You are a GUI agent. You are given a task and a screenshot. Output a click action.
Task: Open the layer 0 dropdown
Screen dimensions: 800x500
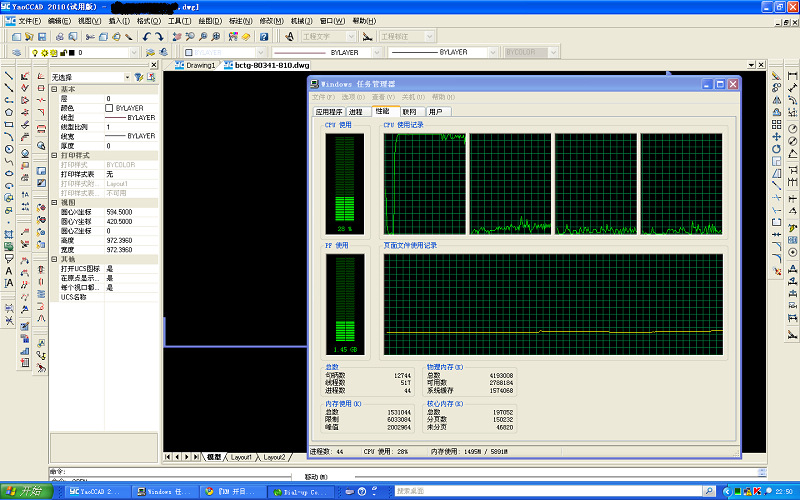tap(134, 53)
